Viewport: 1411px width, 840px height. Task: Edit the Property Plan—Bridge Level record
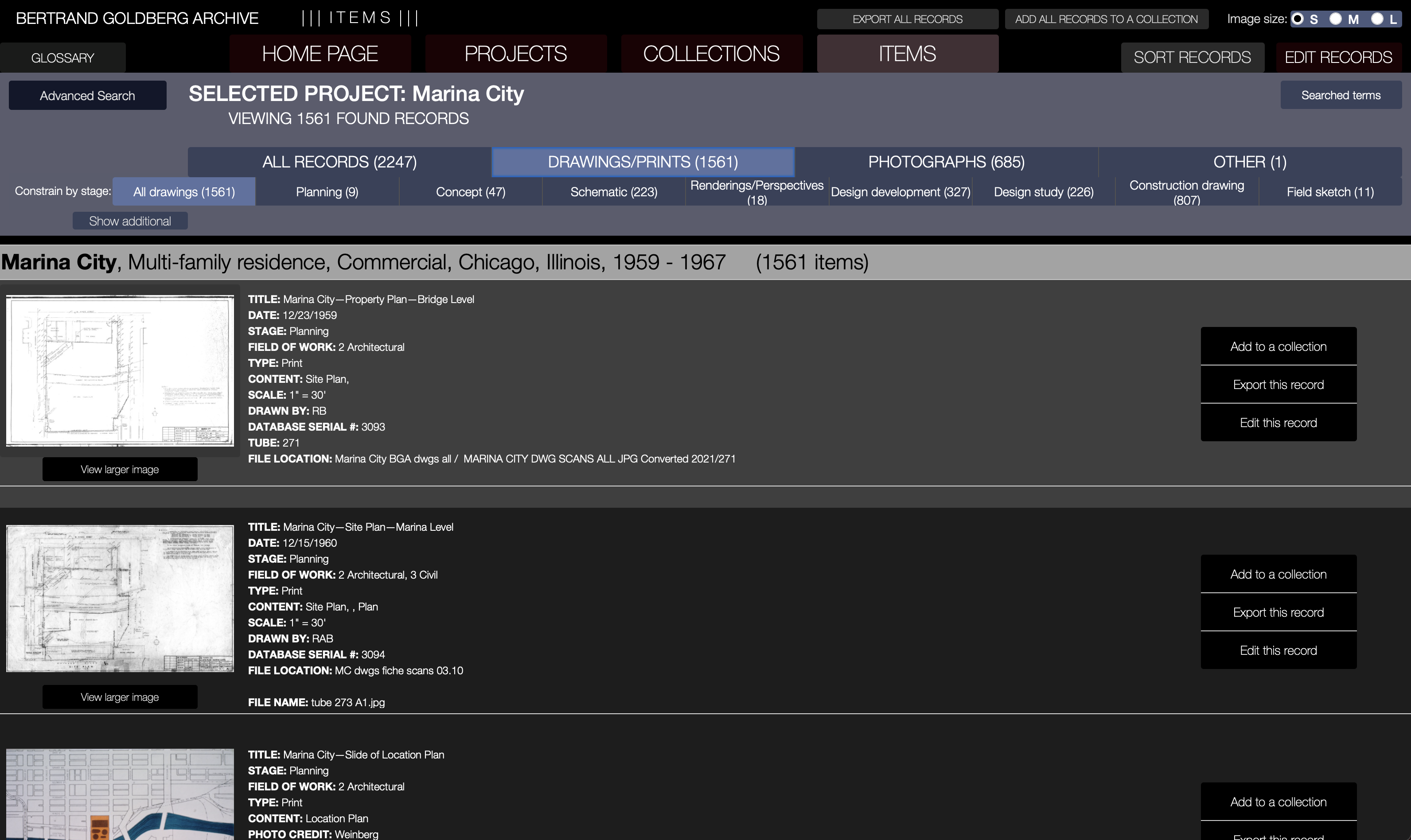(x=1278, y=423)
